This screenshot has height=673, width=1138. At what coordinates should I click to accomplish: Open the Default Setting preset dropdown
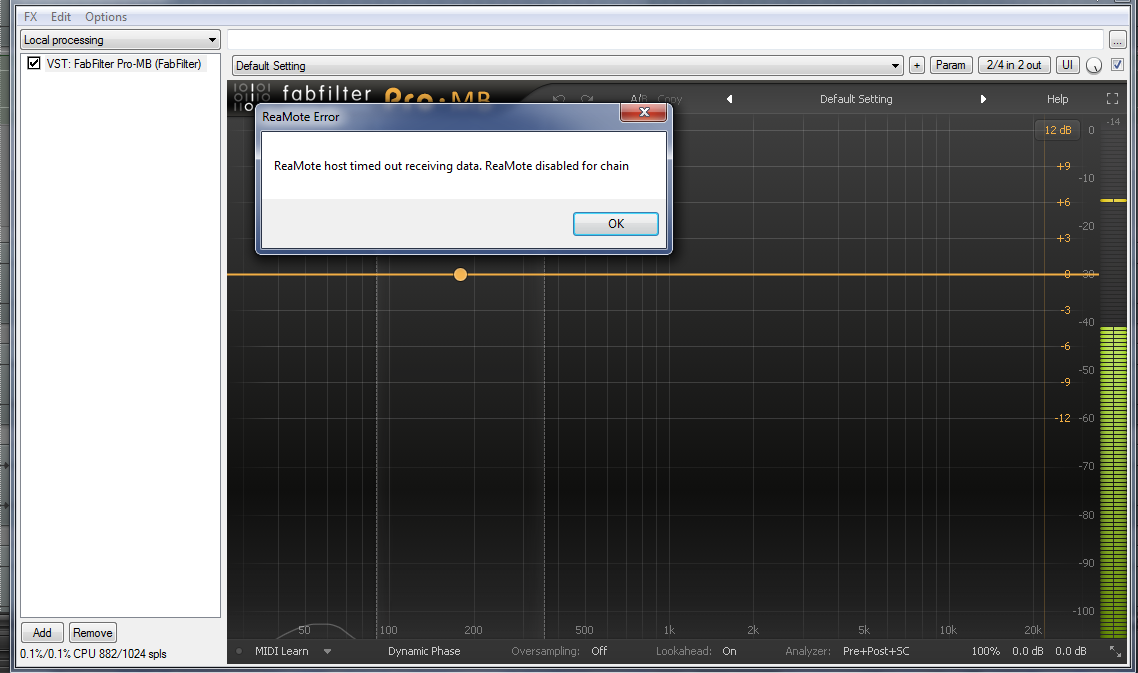point(568,65)
